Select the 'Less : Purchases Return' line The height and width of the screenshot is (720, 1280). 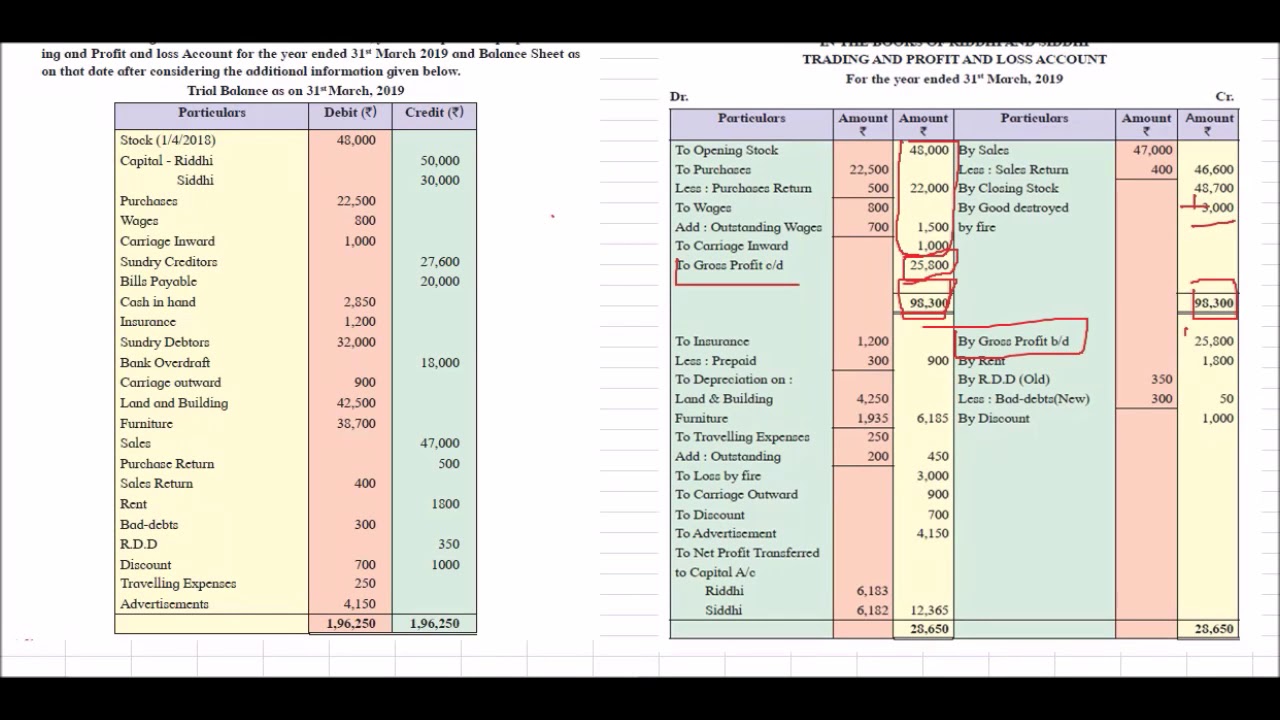(743, 188)
